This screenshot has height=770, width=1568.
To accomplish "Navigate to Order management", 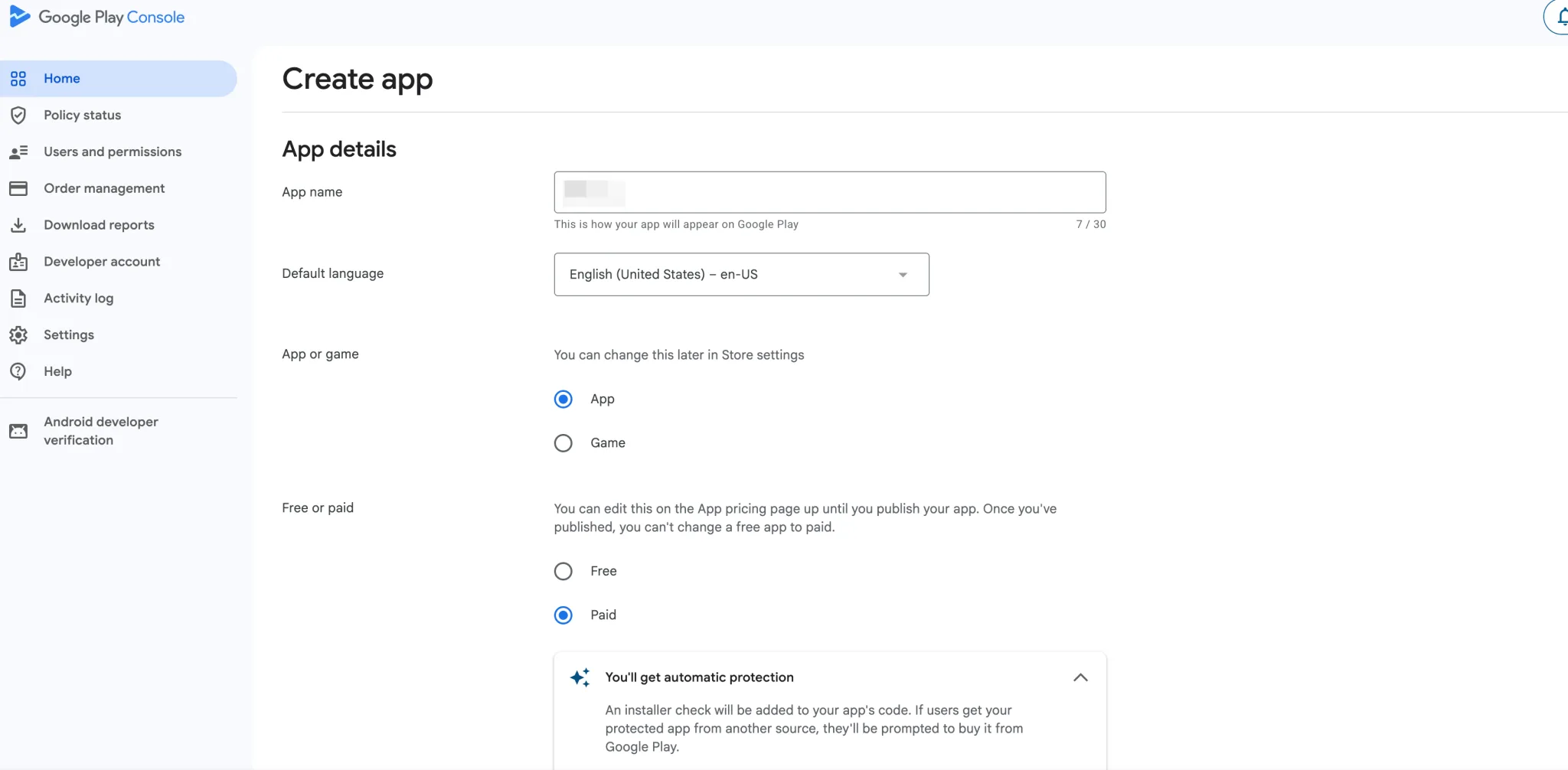I will pos(104,188).
